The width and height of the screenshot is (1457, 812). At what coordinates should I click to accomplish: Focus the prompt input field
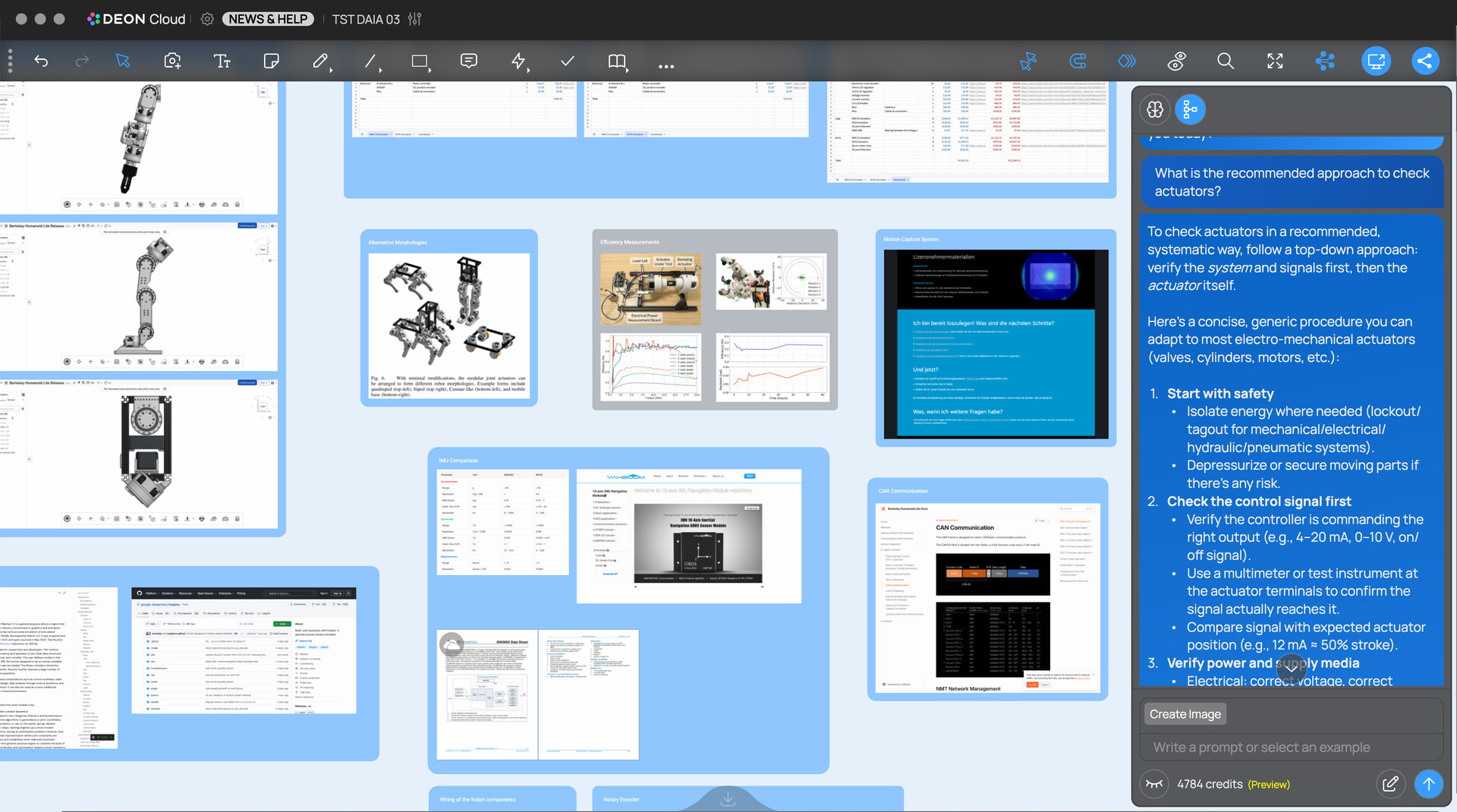pyautogui.click(x=1290, y=747)
